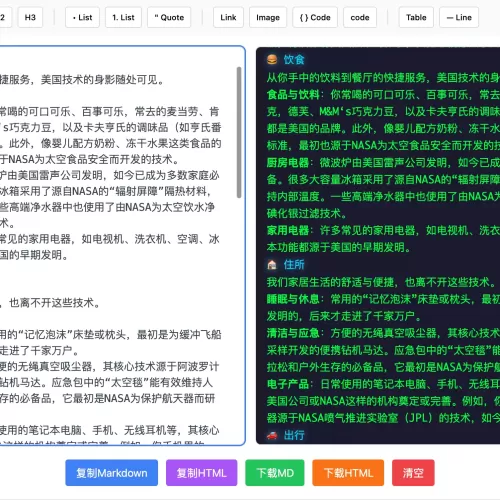The width and height of the screenshot is (500, 500).
Task: Click the car emoji beside 出行 heading
Action: point(272,435)
